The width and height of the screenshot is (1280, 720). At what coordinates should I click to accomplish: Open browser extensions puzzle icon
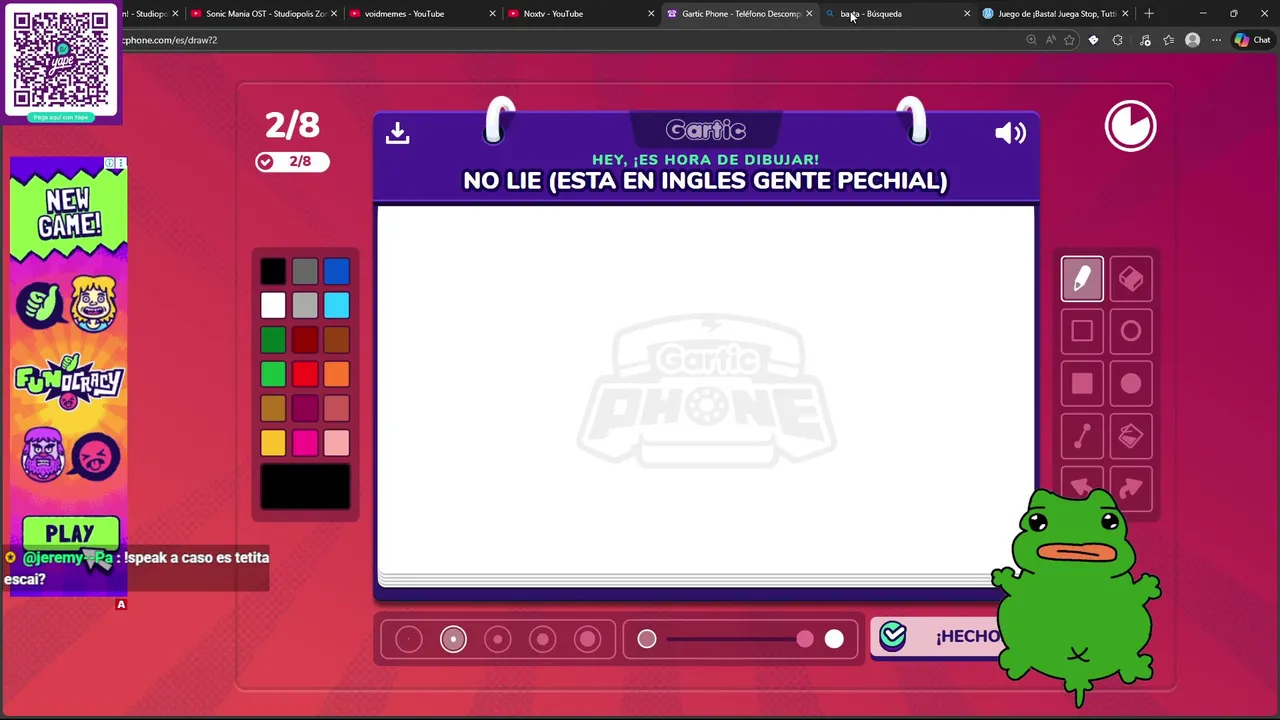tap(1117, 40)
